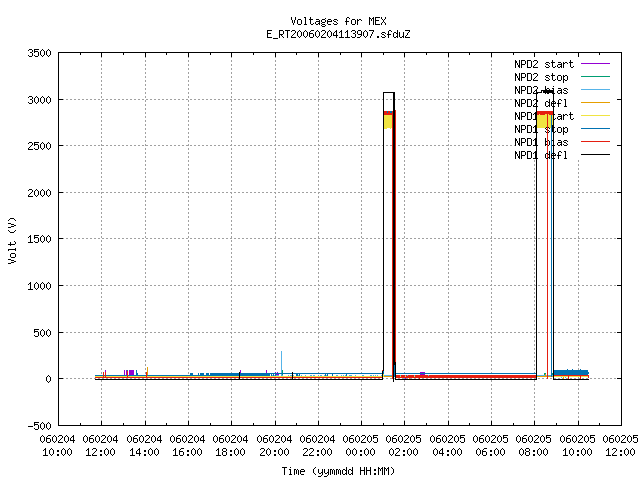The height and width of the screenshot is (480, 640).
Task: Click the 060204 22:00 x-axis label
Action: [318, 446]
